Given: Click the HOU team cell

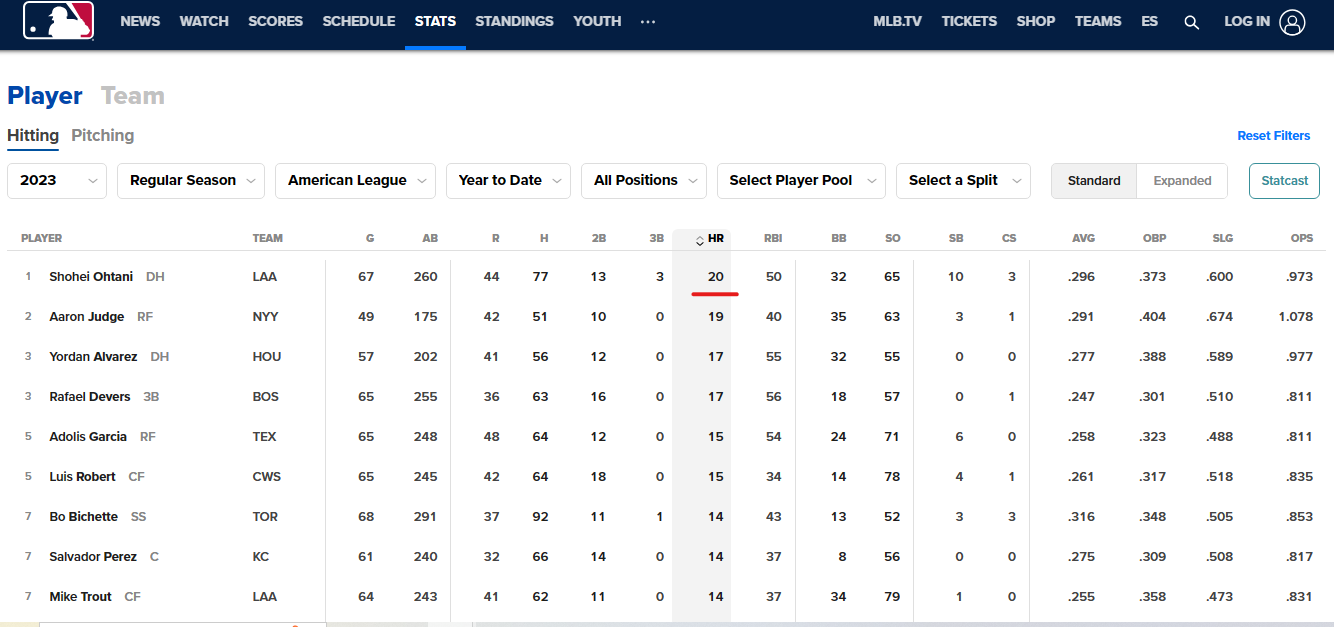Looking at the screenshot, I should pos(266,357).
